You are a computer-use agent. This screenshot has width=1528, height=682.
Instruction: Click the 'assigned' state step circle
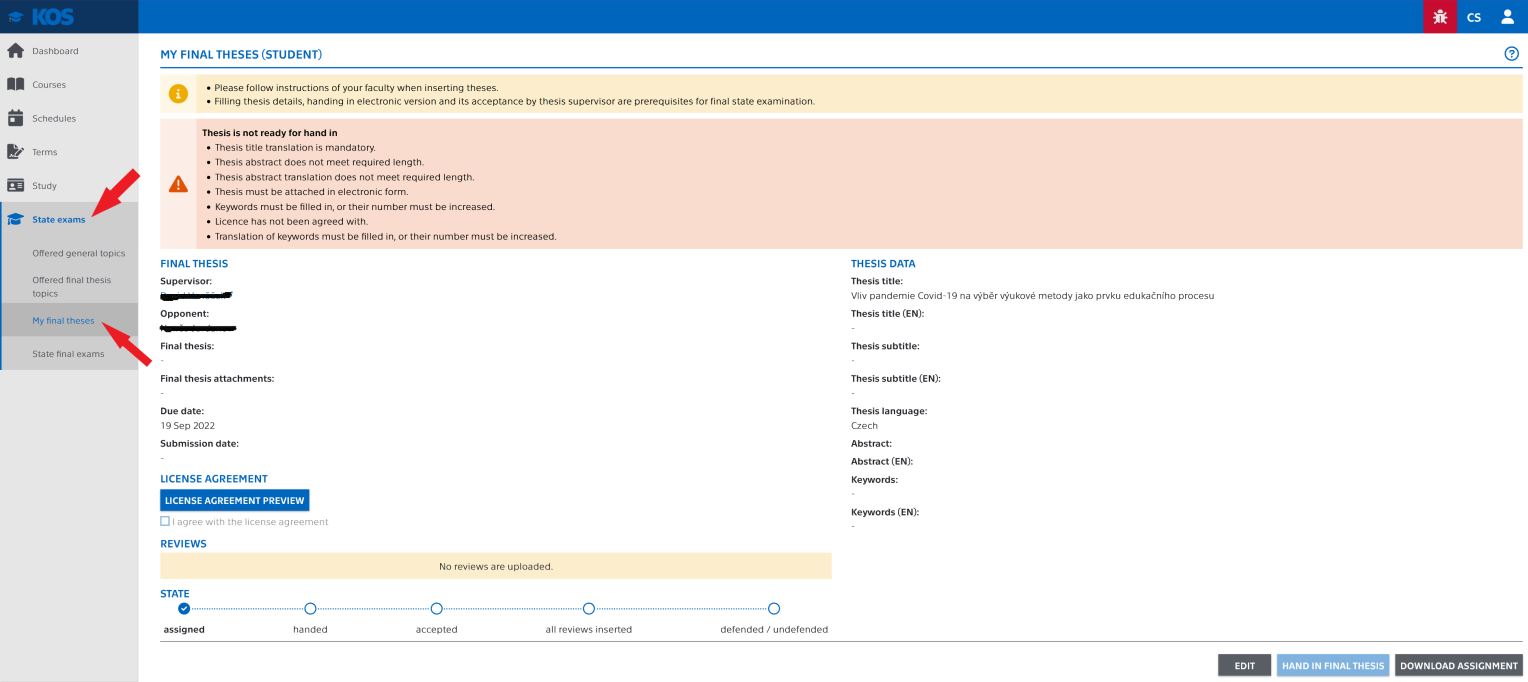point(184,608)
